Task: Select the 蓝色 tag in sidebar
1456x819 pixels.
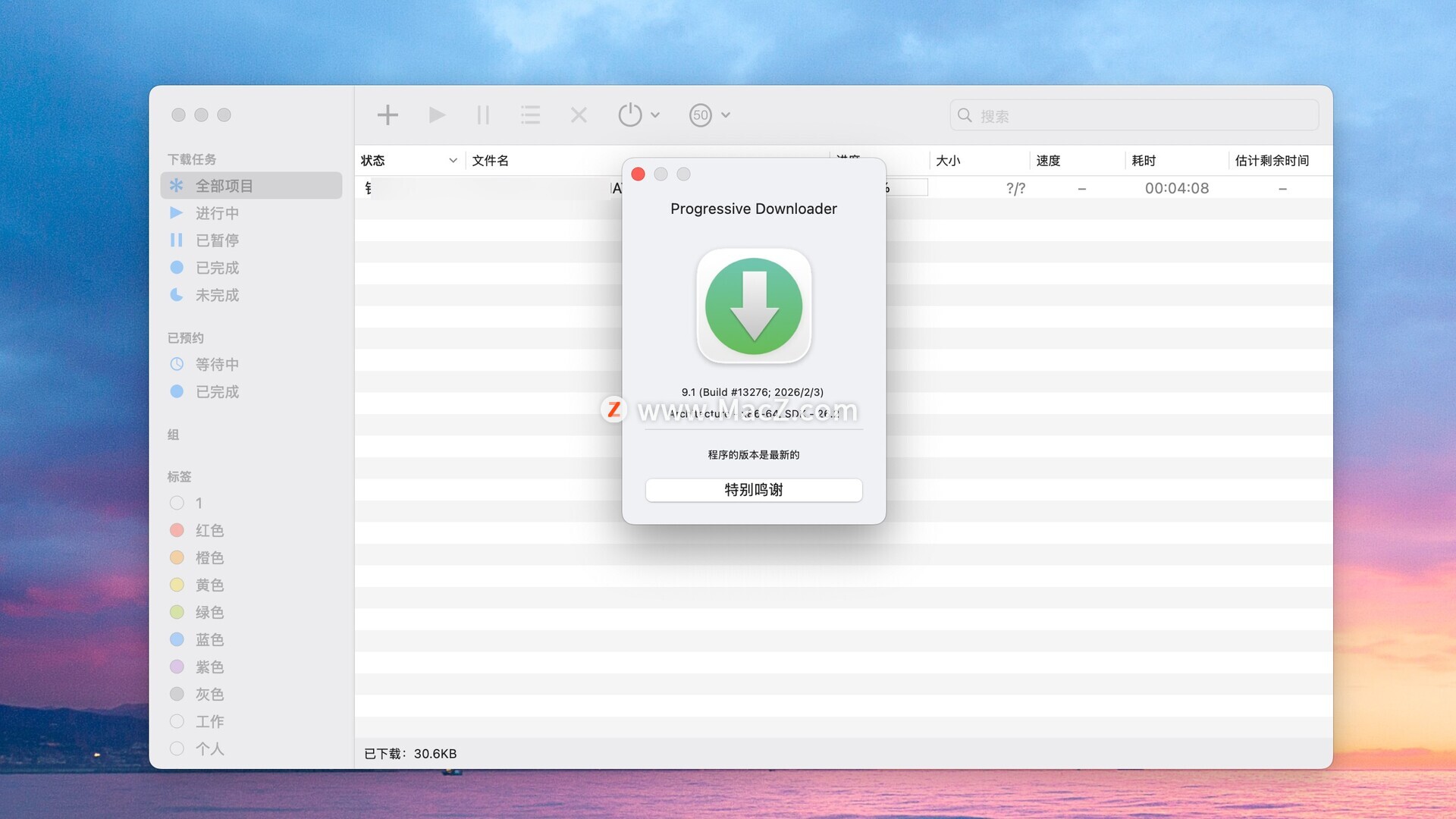Action: pyautogui.click(x=209, y=639)
